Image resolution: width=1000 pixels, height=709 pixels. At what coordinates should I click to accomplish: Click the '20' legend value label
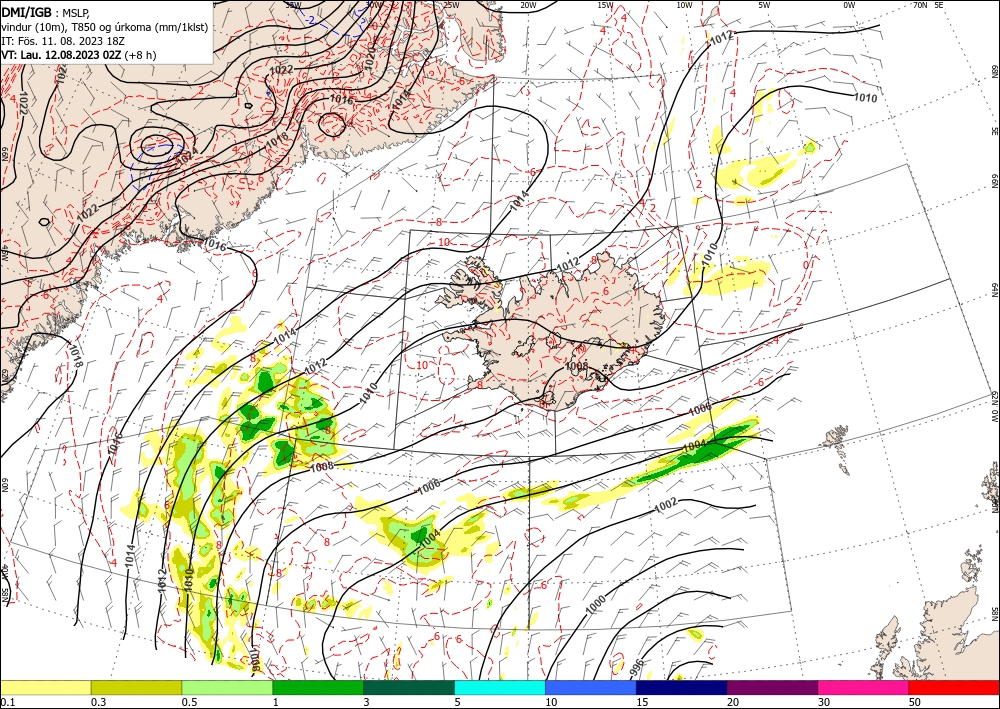point(733,702)
